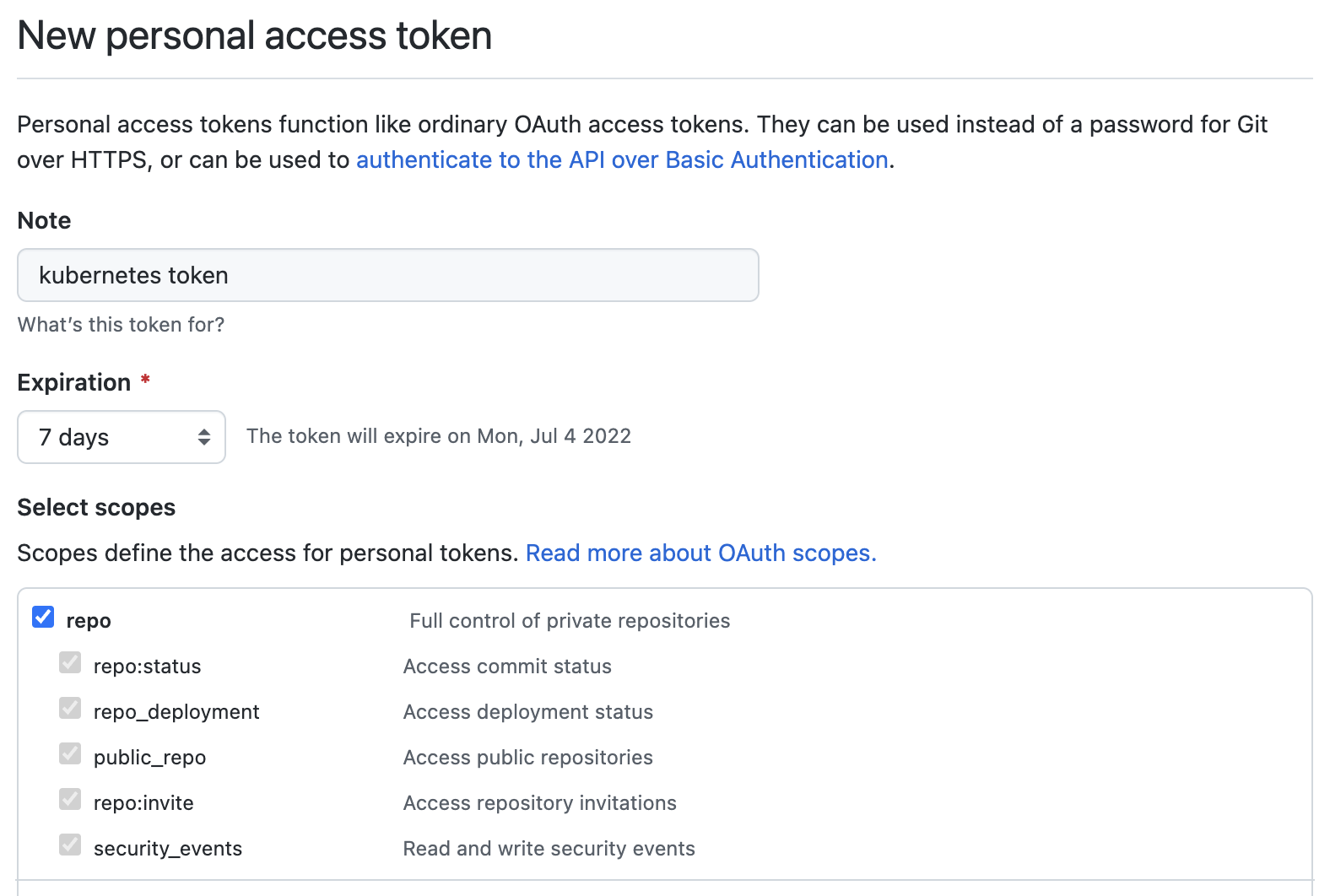Click the Access commit status description

click(x=507, y=666)
